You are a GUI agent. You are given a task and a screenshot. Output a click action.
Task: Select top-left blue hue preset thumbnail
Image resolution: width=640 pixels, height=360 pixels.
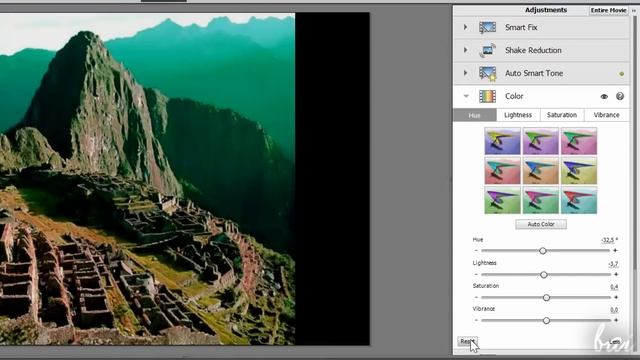click(502, 141)
